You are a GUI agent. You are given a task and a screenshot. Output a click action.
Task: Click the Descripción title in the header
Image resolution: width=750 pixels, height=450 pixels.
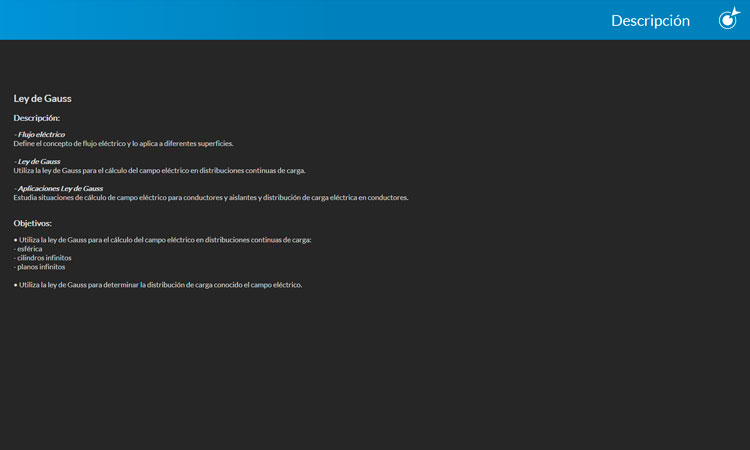tap(650, 20)
